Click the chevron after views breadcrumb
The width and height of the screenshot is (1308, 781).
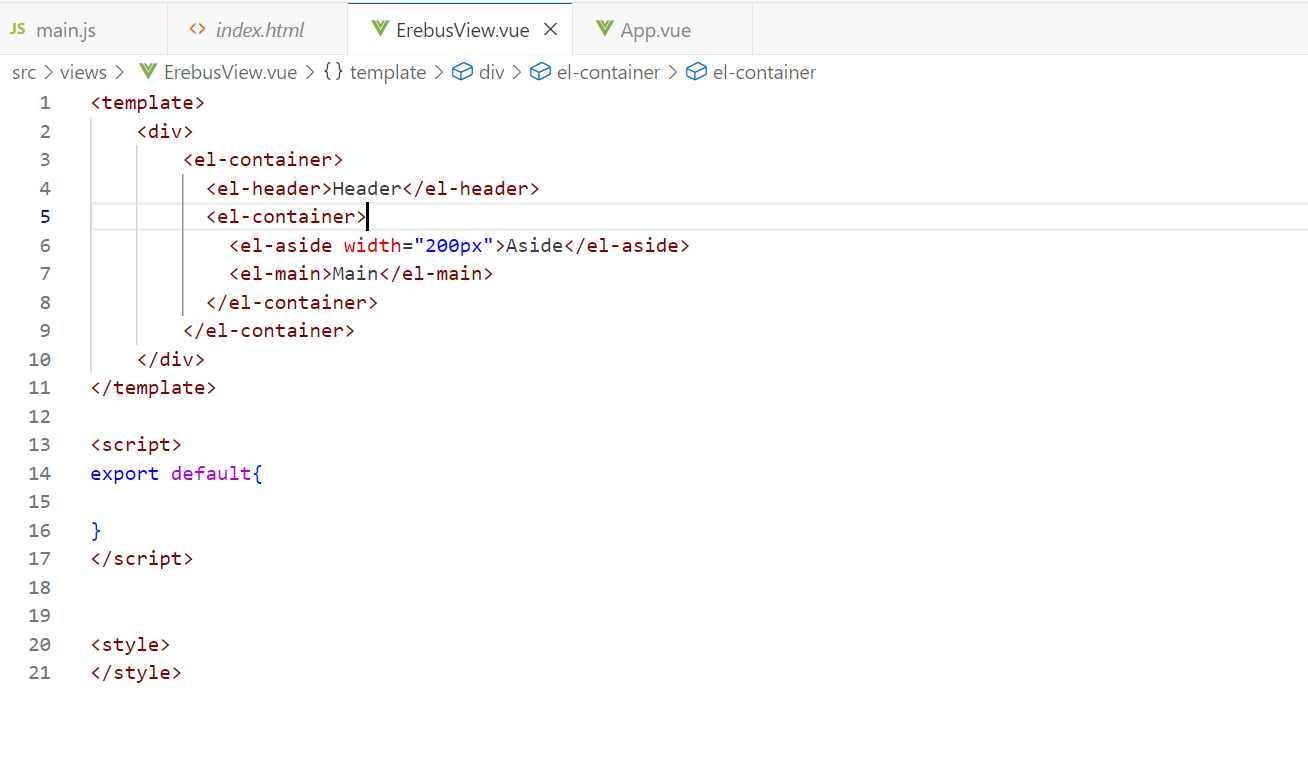119,73
